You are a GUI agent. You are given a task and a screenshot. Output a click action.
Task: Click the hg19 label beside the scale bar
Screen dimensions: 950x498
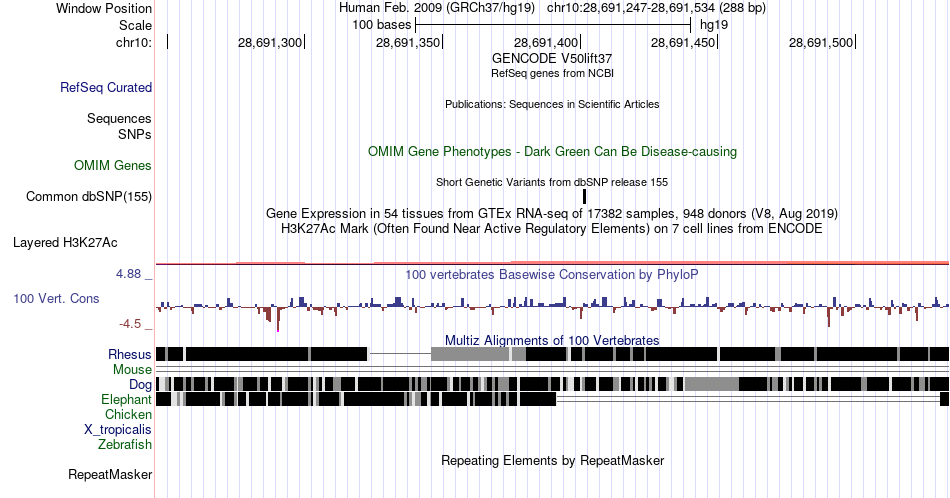click(714, 25)
